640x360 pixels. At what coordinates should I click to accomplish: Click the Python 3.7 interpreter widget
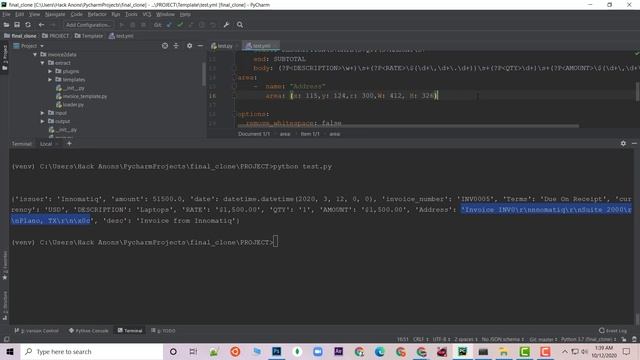(x=588, y=340)
